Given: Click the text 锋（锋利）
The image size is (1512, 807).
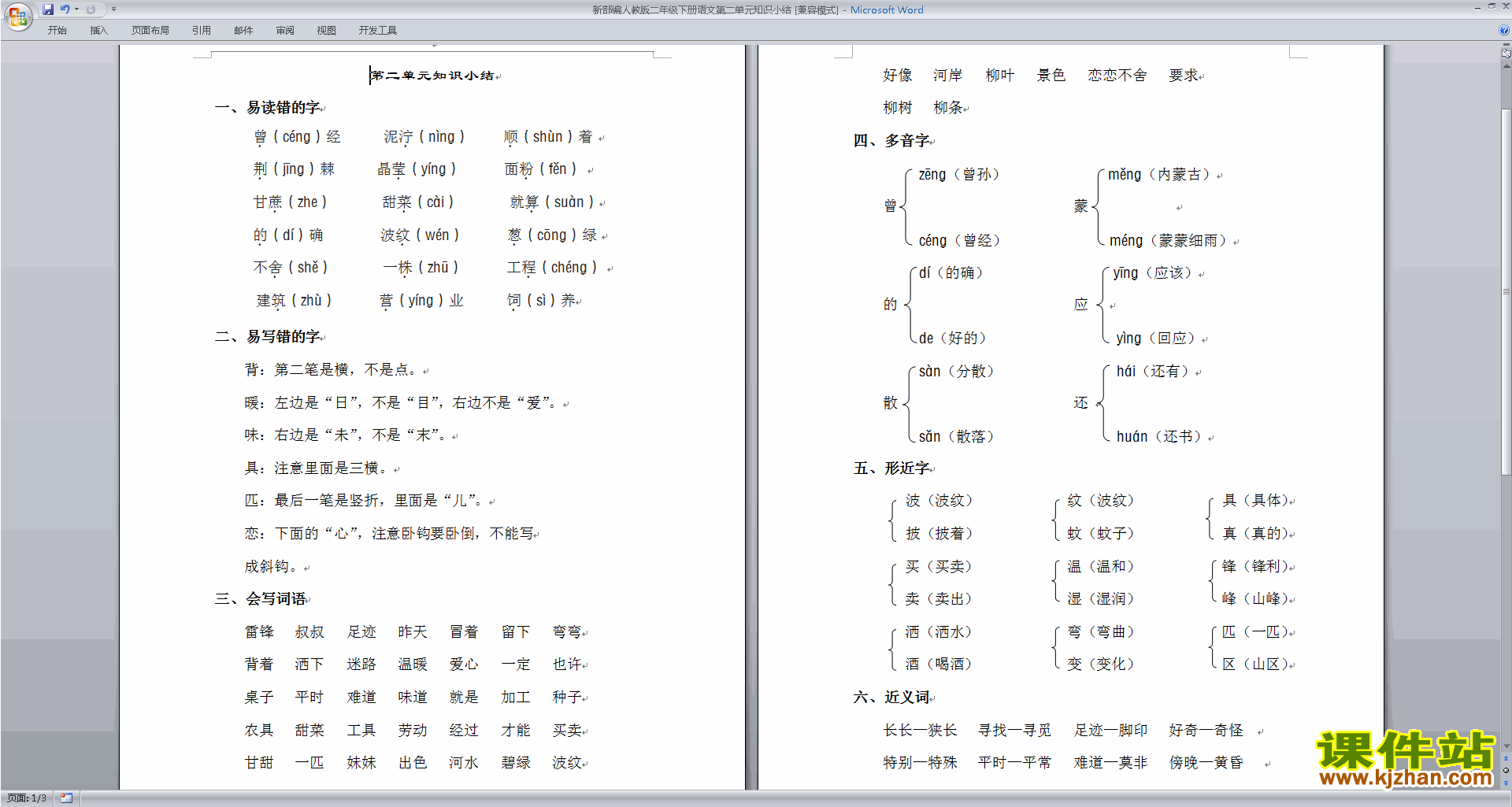Looking at the screenshot, I should click(1255, 567).
